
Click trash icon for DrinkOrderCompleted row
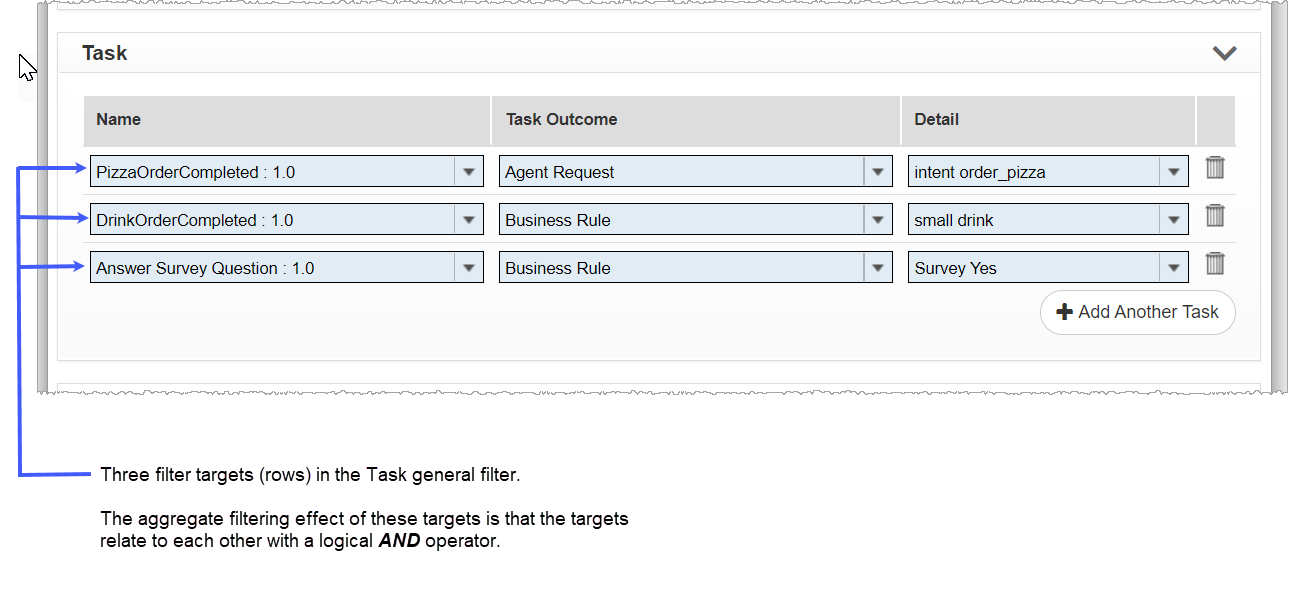pos(1214,216)
